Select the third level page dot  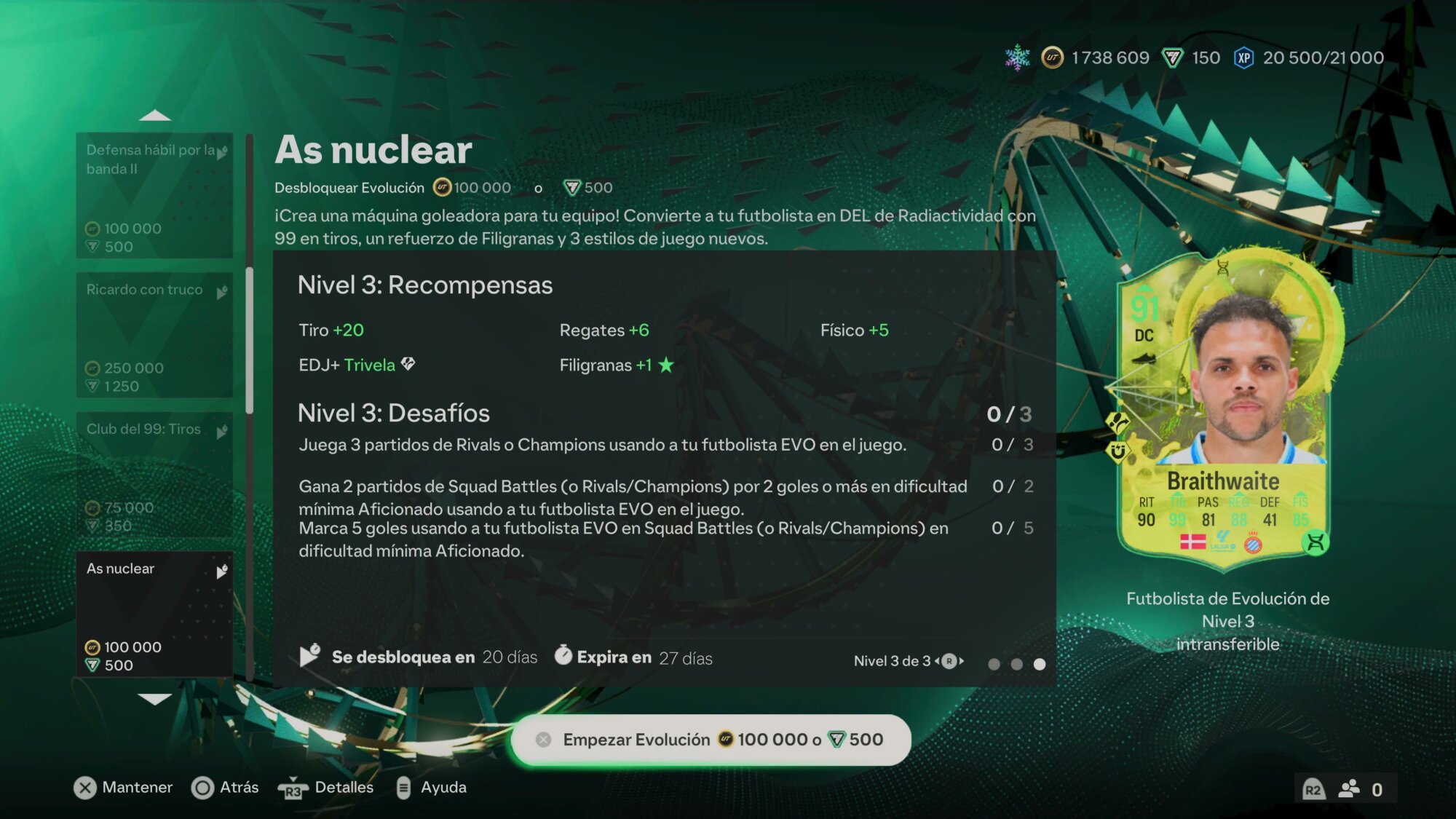coord(1040,664)
